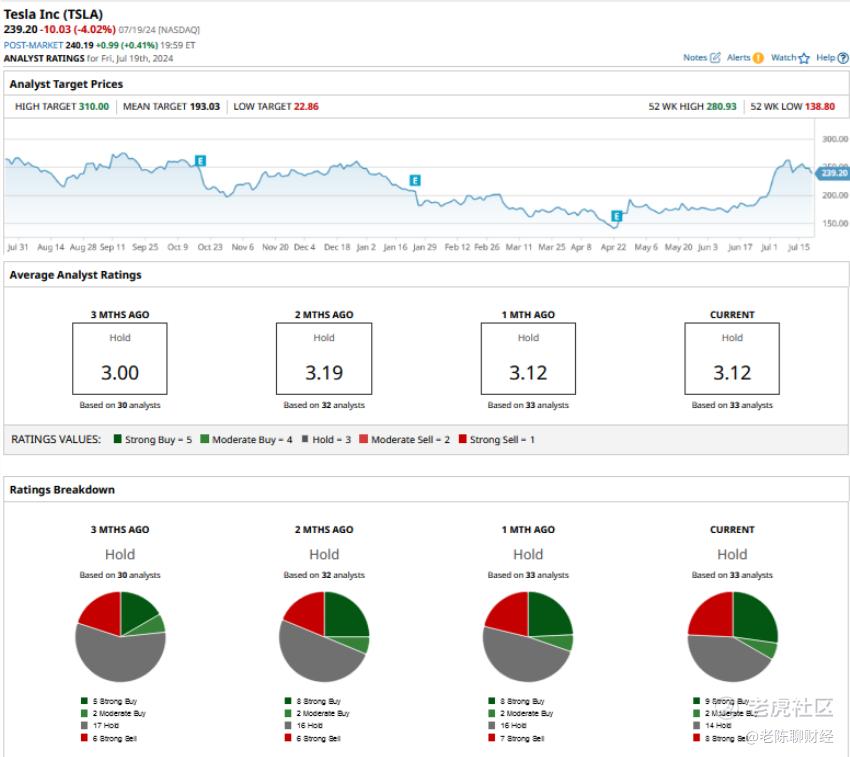
Task: Click the orange Alerts bell icon
Action: pyautogui.click(x=758, y=57)
